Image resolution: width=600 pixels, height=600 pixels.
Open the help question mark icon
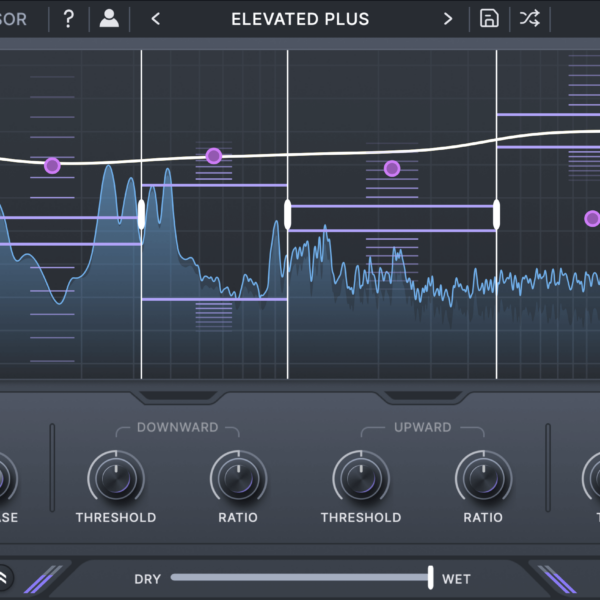(68, 19)
